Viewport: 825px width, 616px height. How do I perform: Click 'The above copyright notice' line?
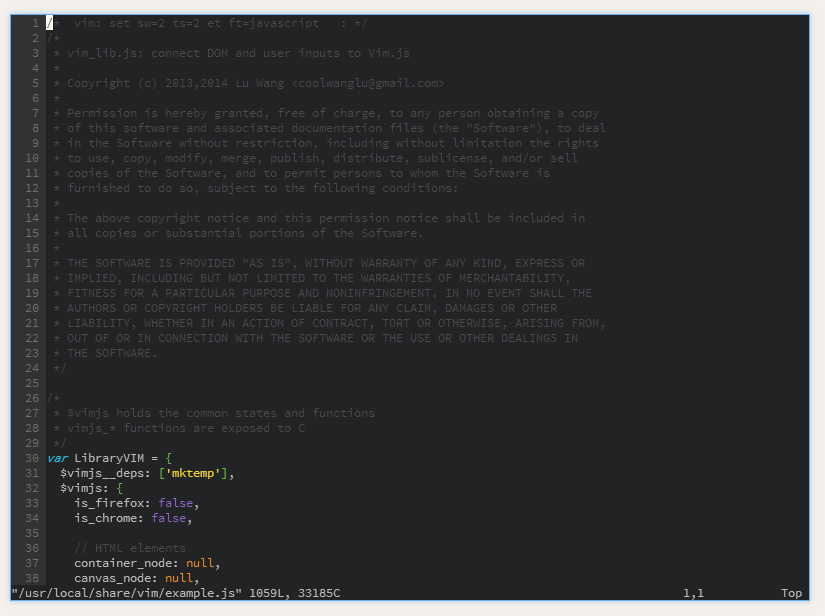[319, 218]
